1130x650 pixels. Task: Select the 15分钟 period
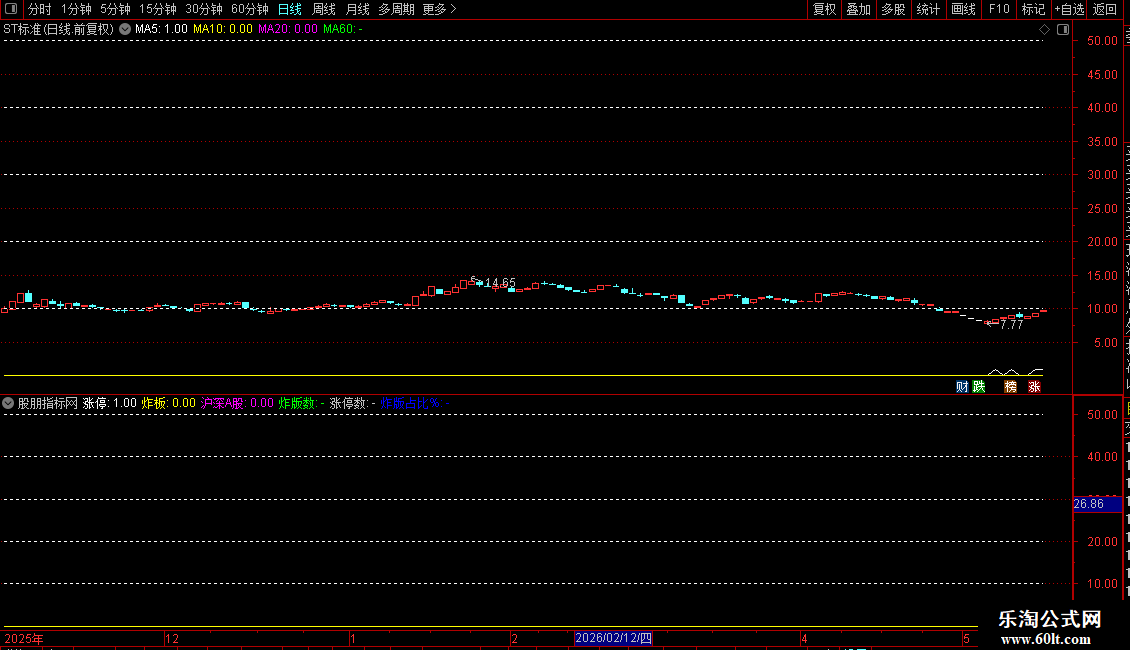(x=158, y=9)
